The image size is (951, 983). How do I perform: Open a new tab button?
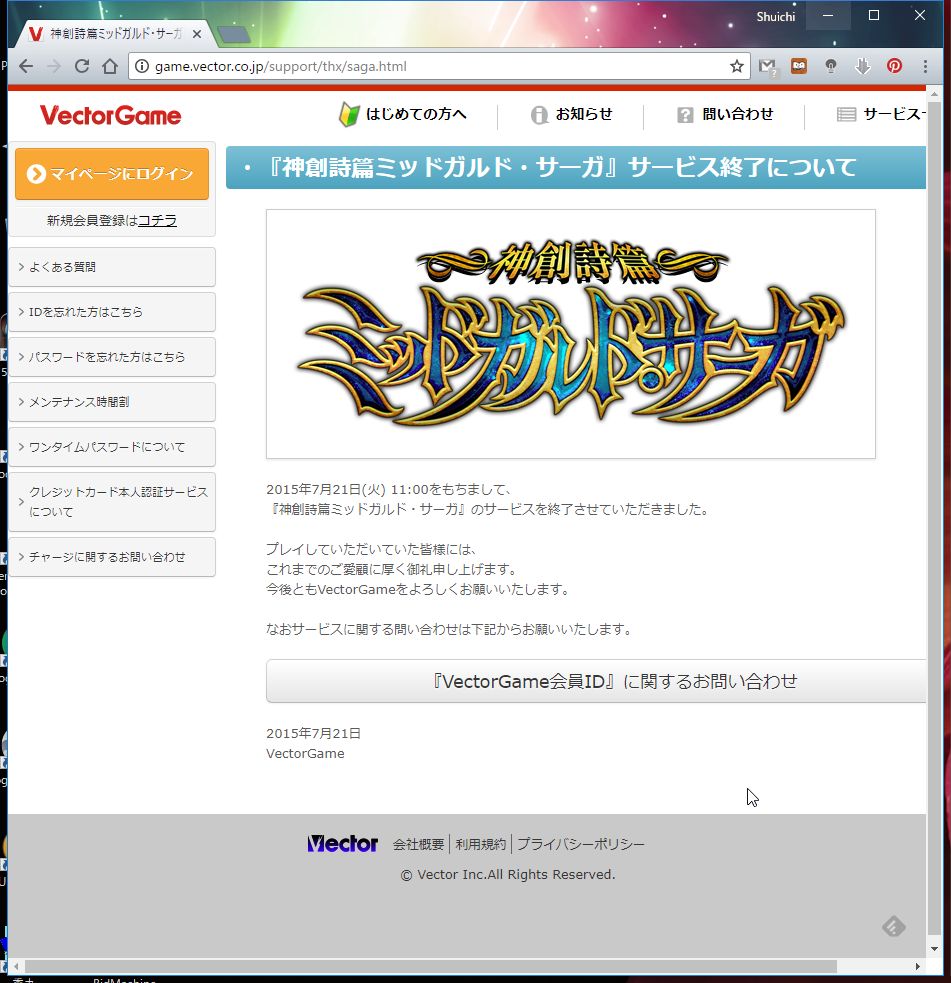pos(234,34)
